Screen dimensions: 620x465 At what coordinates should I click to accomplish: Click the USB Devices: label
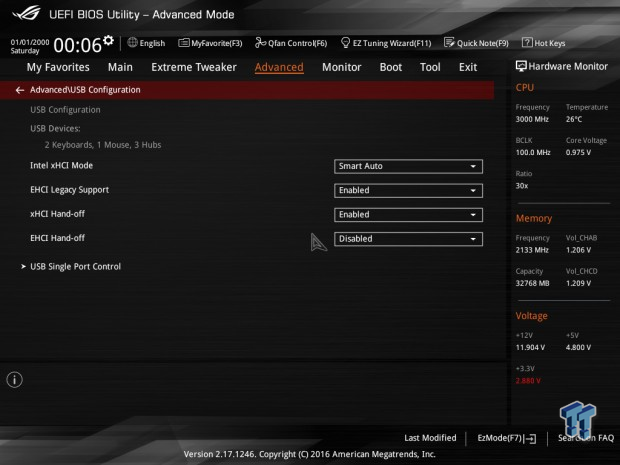(55, 129)
